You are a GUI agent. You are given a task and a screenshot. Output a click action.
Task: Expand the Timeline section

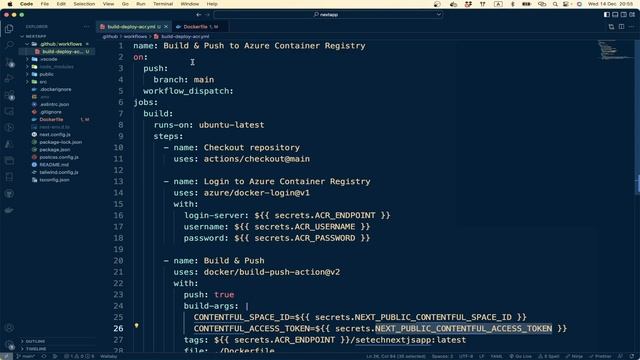(x=57, y=349)
